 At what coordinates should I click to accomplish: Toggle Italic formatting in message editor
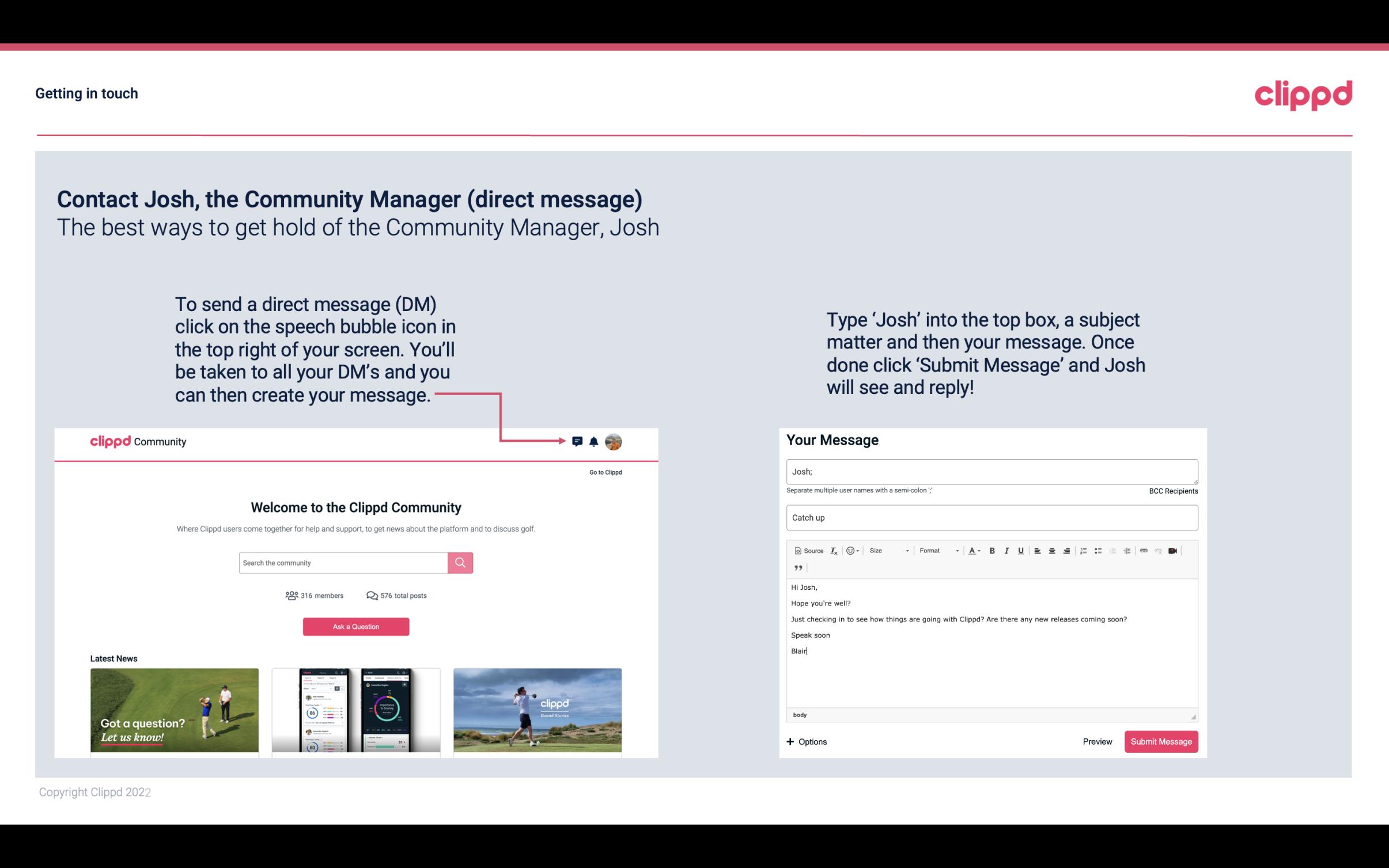1007,550
